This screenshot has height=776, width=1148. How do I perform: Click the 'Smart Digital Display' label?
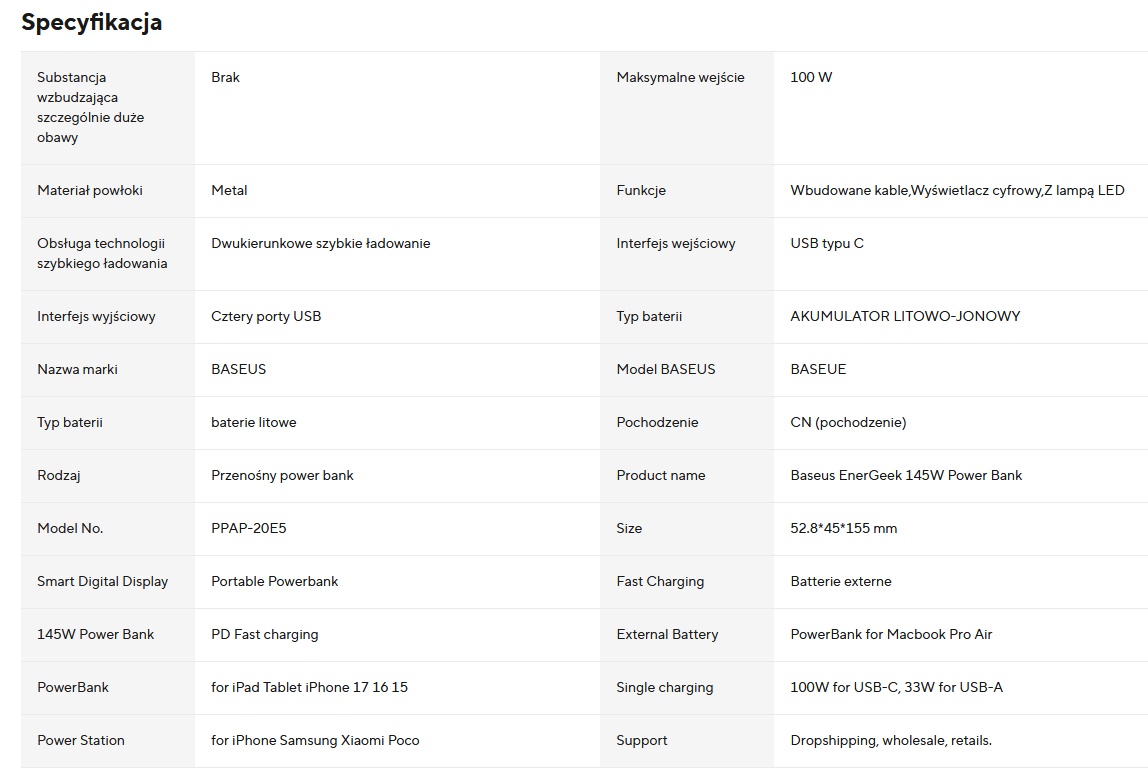(102, 581)
